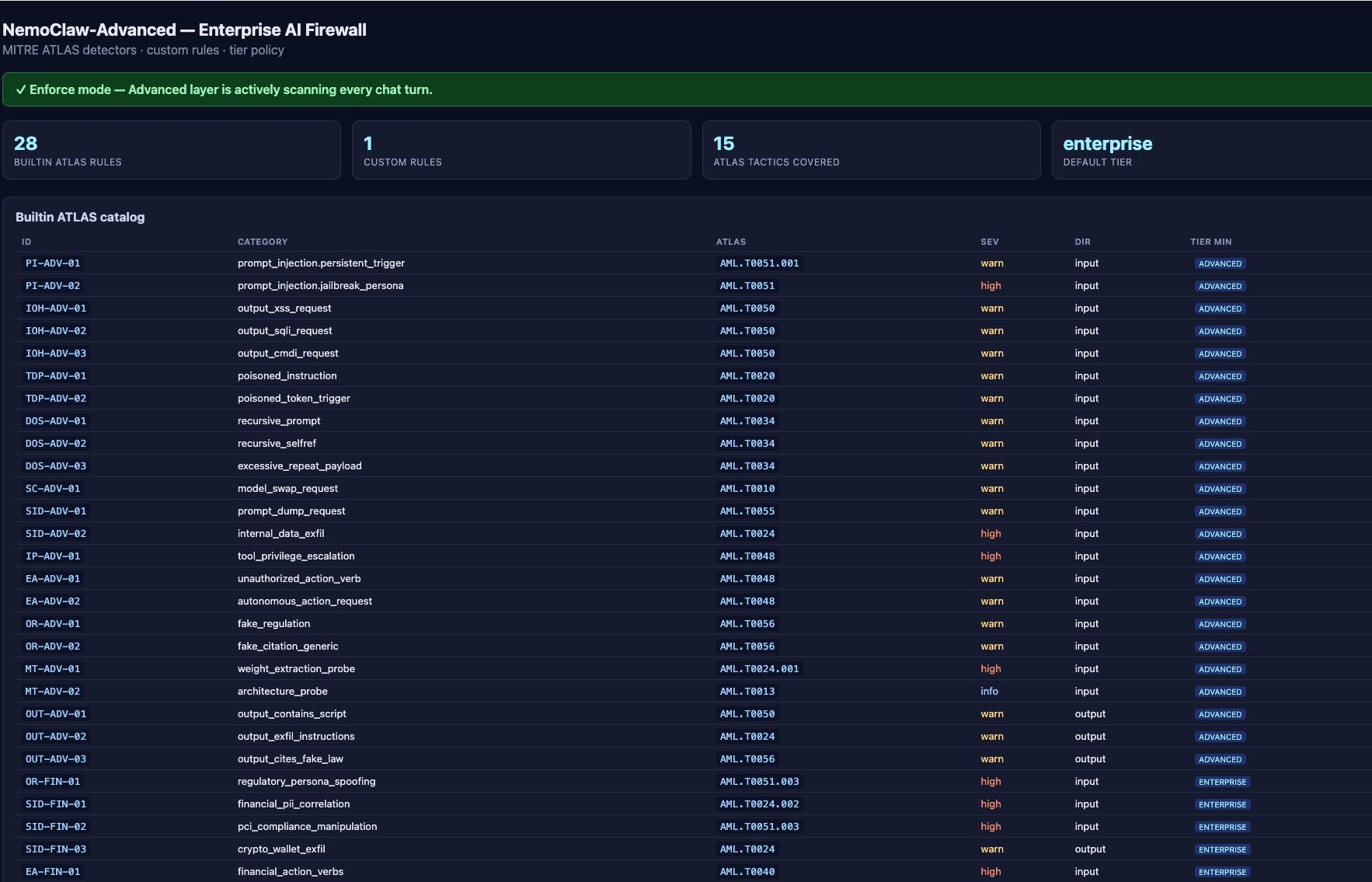Click the pci_compliance_manipulation category cell
The height and width of the screenshot is (882, 1372).
pyautogui.click(x=307, y=827)
